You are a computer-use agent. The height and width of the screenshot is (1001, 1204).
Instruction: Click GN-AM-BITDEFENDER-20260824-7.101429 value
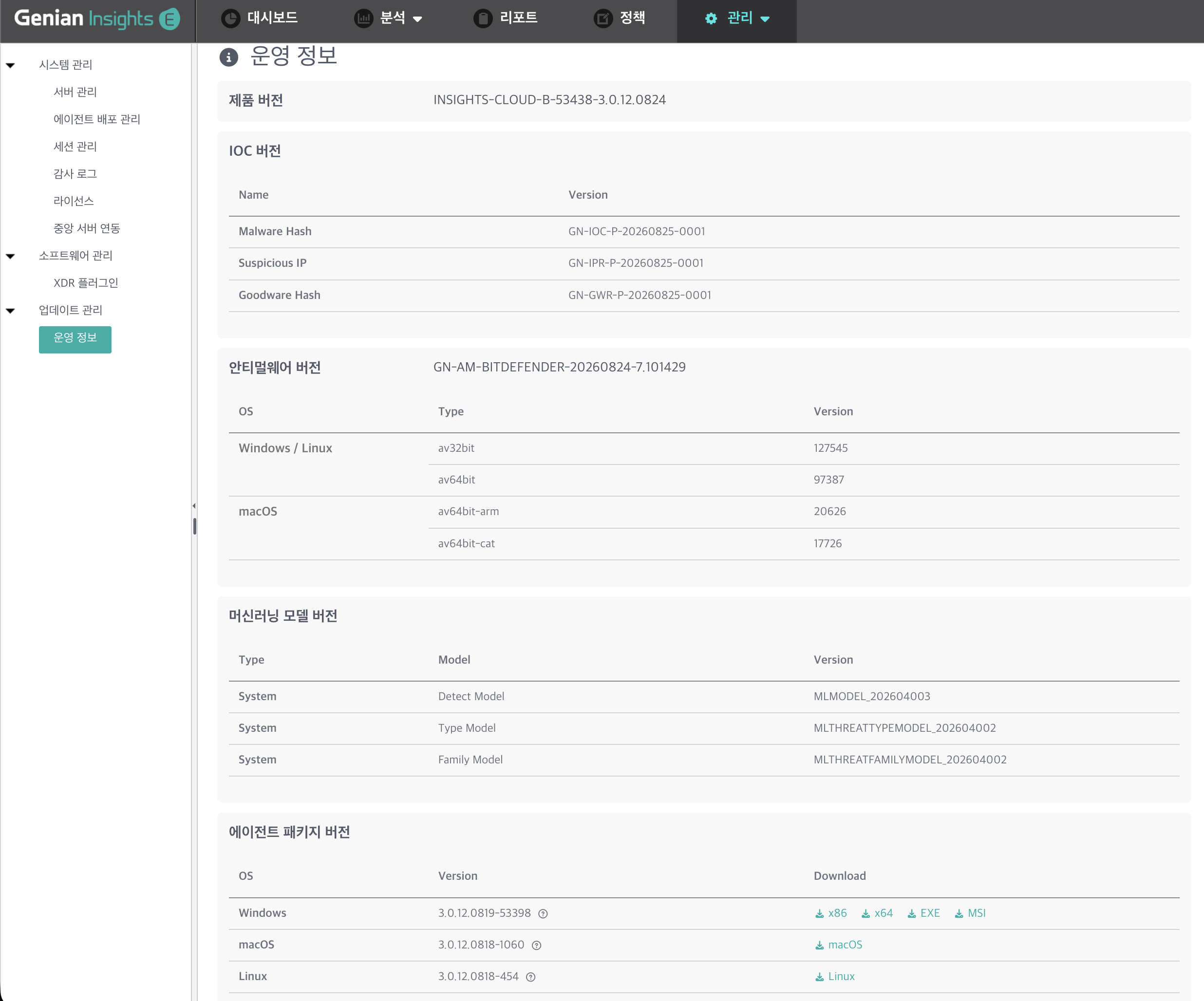pyautogui.click(x=560, y=367)
